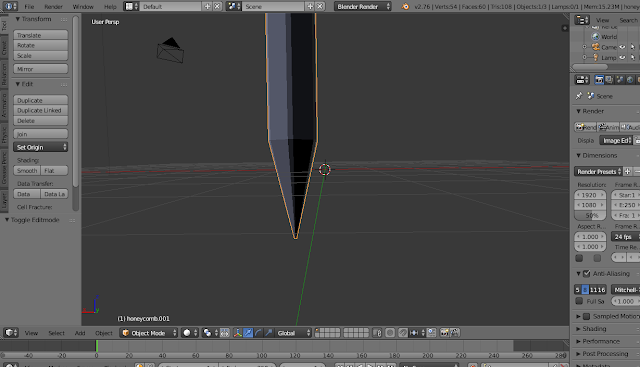Switch to World properties globe tab
Screen dimensions: 640x367
point(630,80)
